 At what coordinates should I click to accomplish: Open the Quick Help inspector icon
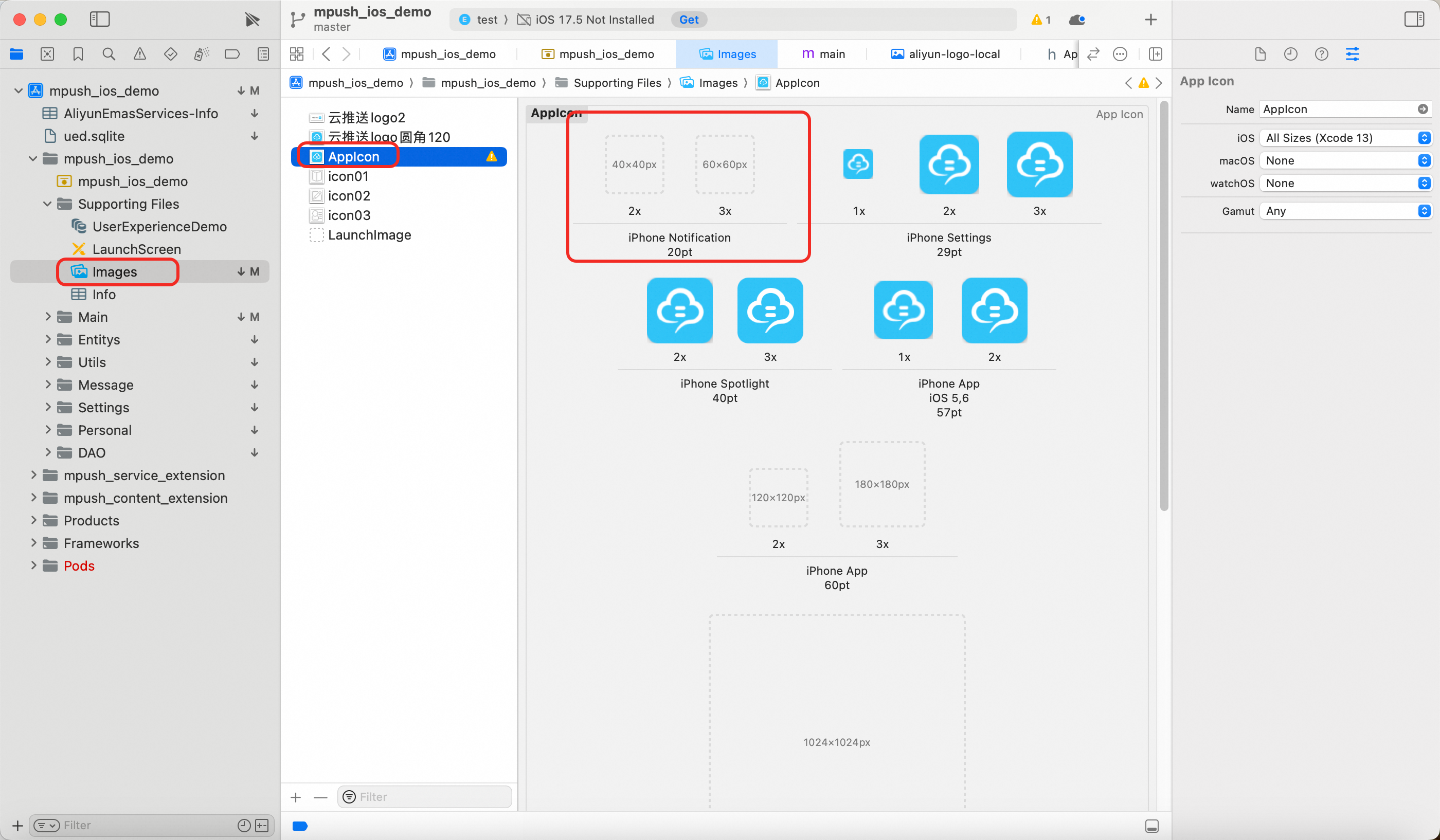click(1322, 54)
